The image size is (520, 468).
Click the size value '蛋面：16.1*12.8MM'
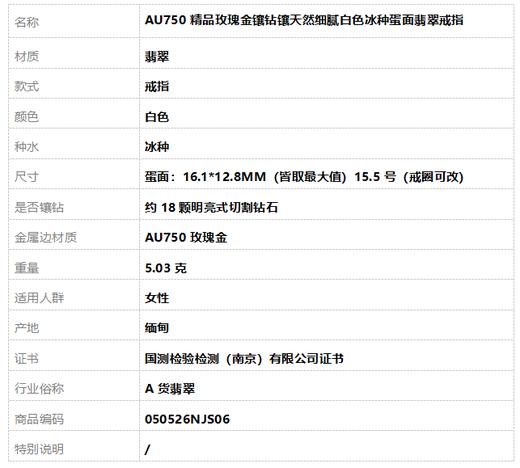205,177
